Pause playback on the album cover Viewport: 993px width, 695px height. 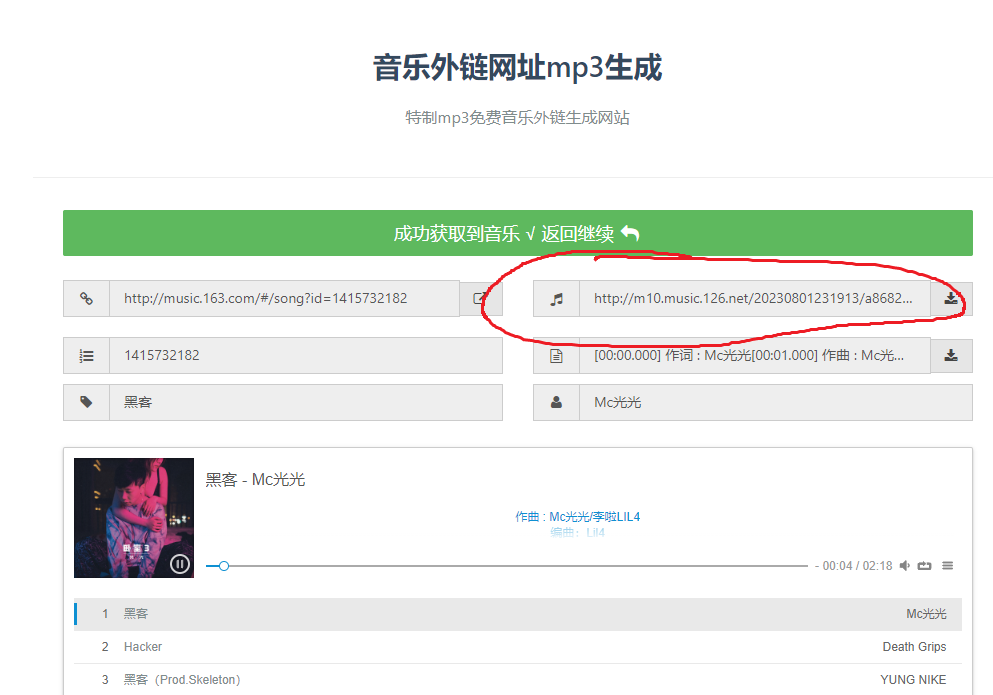pyautogui.click(x=180, y=564)
